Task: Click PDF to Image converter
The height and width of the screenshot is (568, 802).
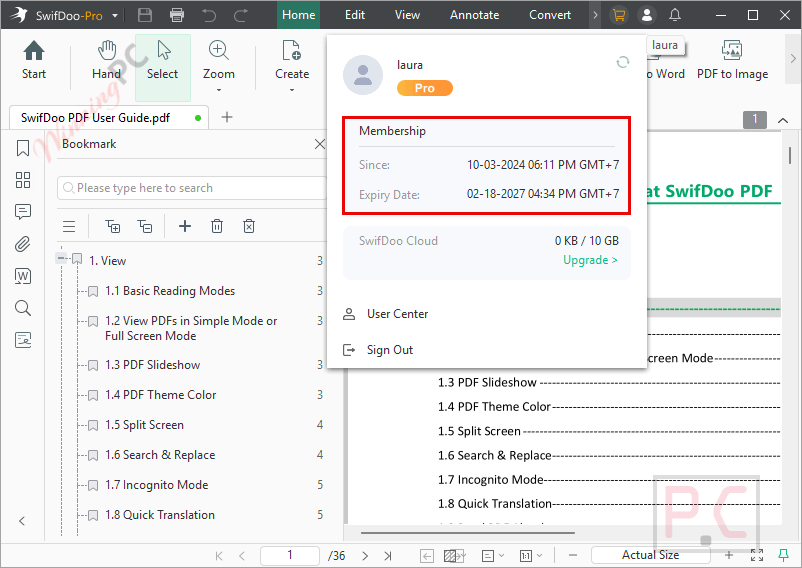Action: (x=732, y=60)
